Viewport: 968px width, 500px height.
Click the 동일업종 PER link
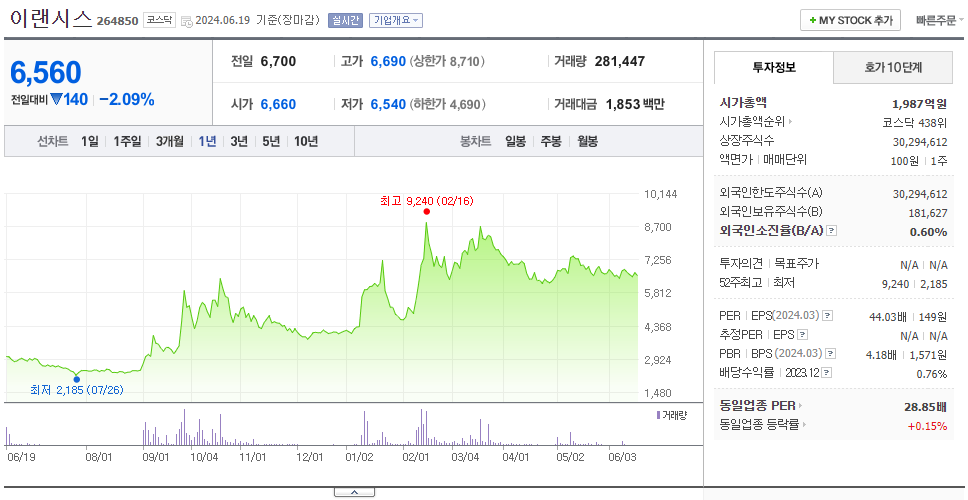761,406
